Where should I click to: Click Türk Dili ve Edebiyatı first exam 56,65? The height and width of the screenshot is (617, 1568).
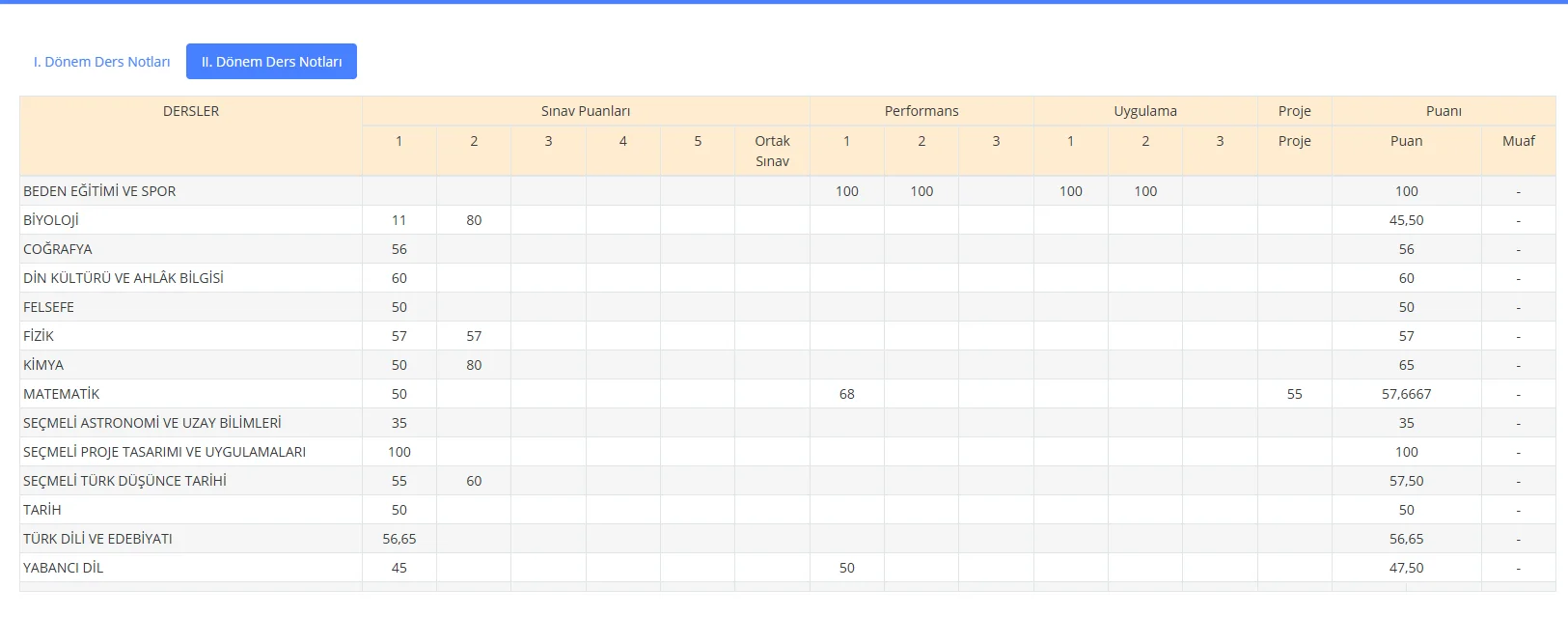(399, 539)
